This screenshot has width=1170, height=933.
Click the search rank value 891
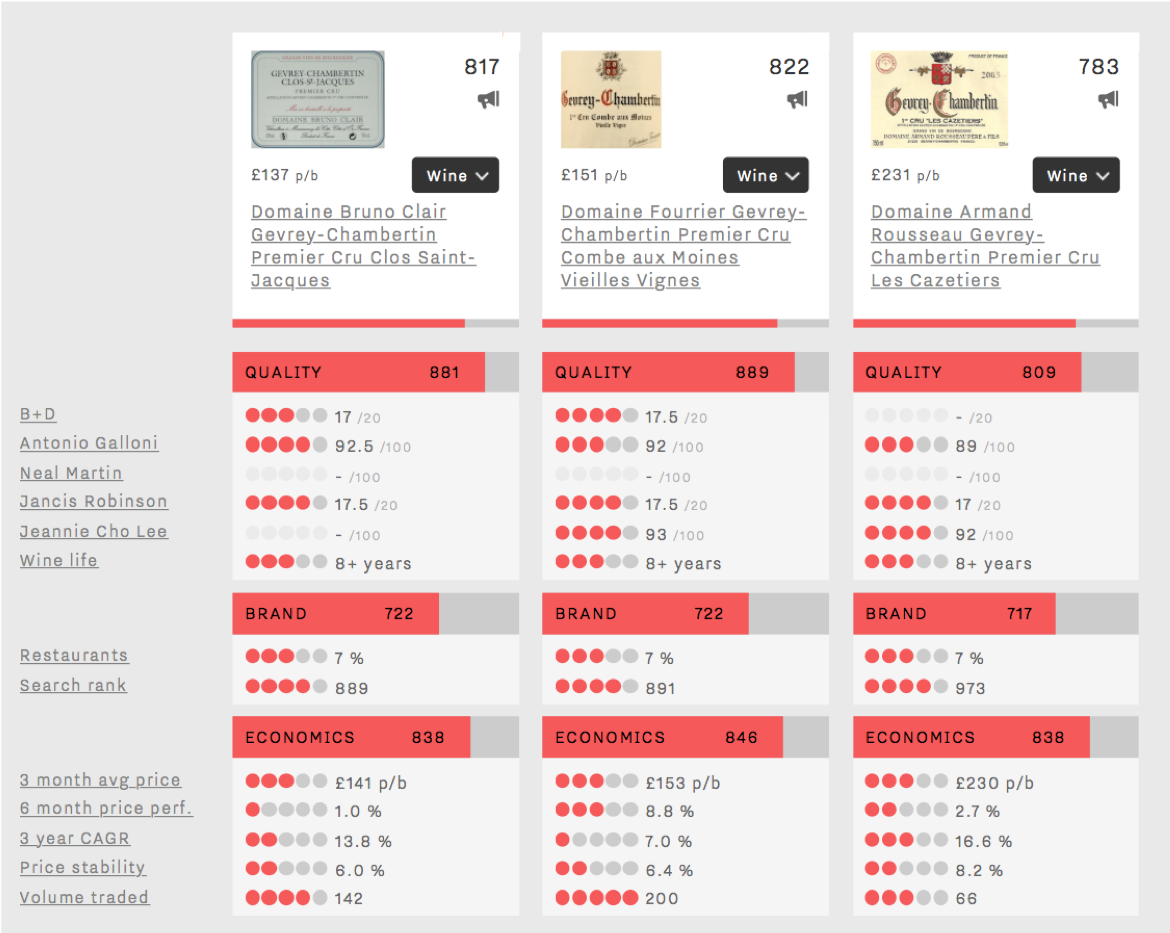coord(660,688)
